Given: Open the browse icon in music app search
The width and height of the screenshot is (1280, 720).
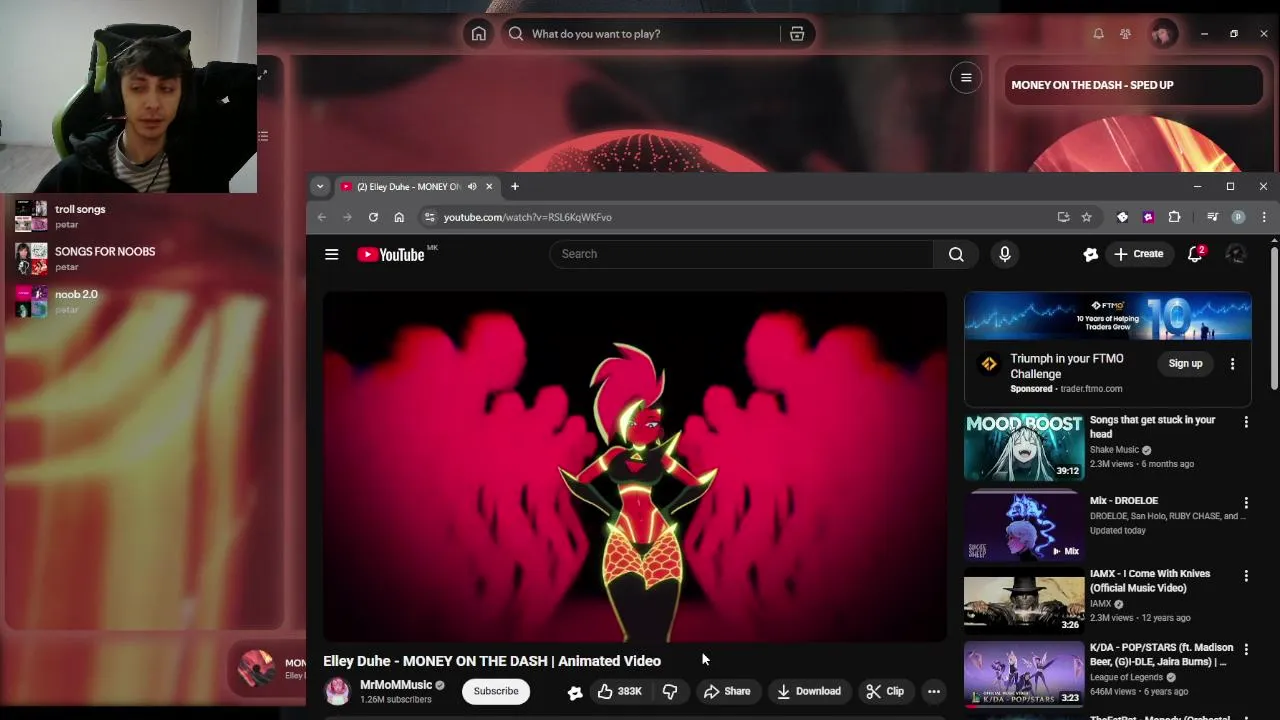Looking at the screenshot, I should coord(797,34).
